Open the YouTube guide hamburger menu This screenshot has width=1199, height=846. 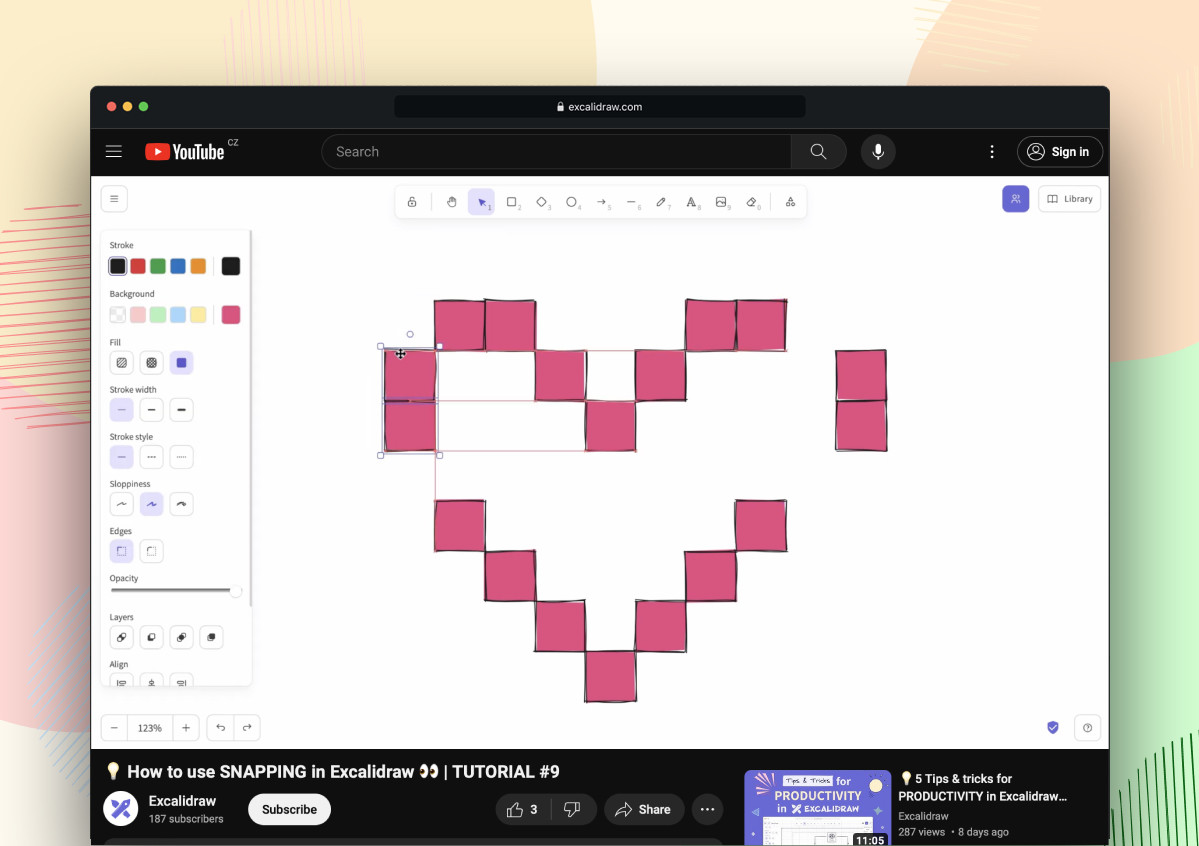click(x=114, y=151)
